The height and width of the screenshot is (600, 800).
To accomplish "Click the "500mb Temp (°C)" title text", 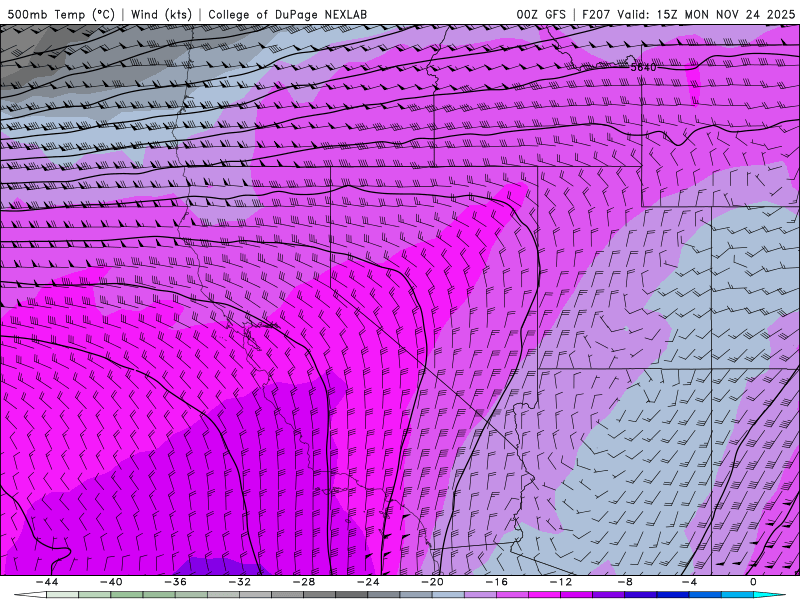I will tap(61, 14).
